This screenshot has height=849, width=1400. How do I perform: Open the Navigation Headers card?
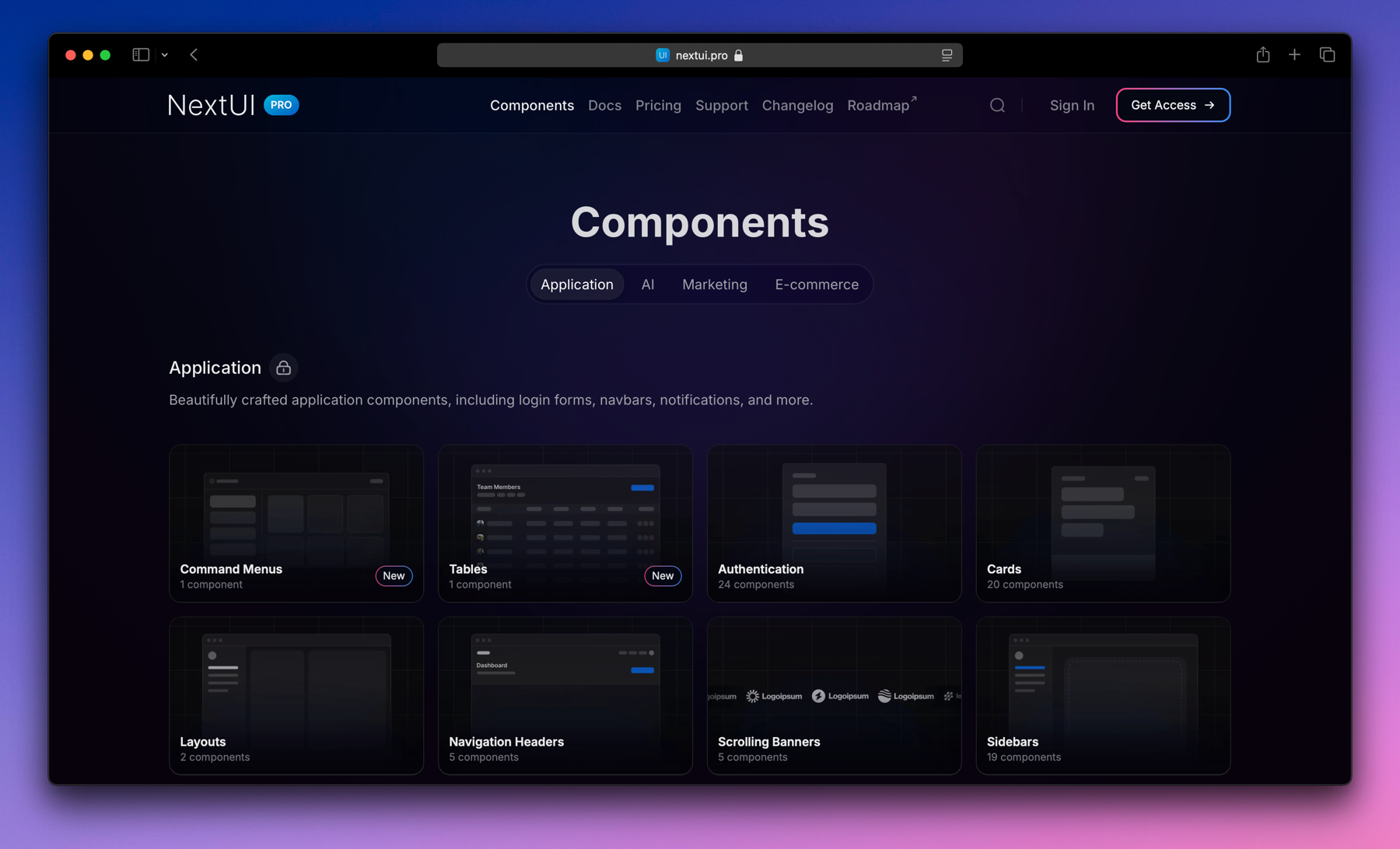click(x=565, y=696)
